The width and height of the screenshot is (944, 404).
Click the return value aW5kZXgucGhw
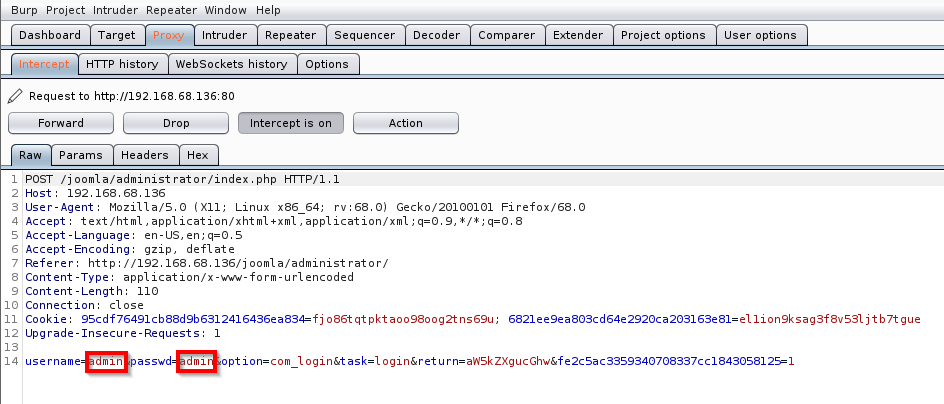tap(508, 361)
